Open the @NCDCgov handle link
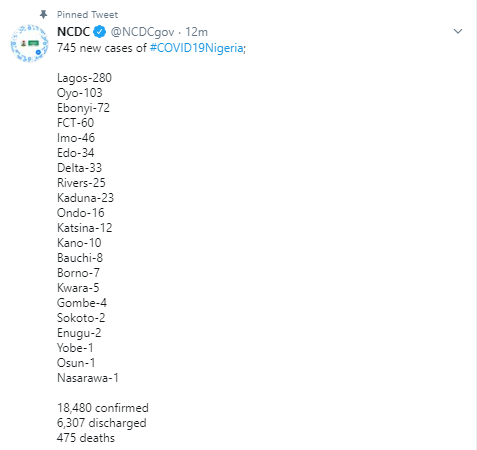Viewport: 477px width, 450px height. click(142, 32)
